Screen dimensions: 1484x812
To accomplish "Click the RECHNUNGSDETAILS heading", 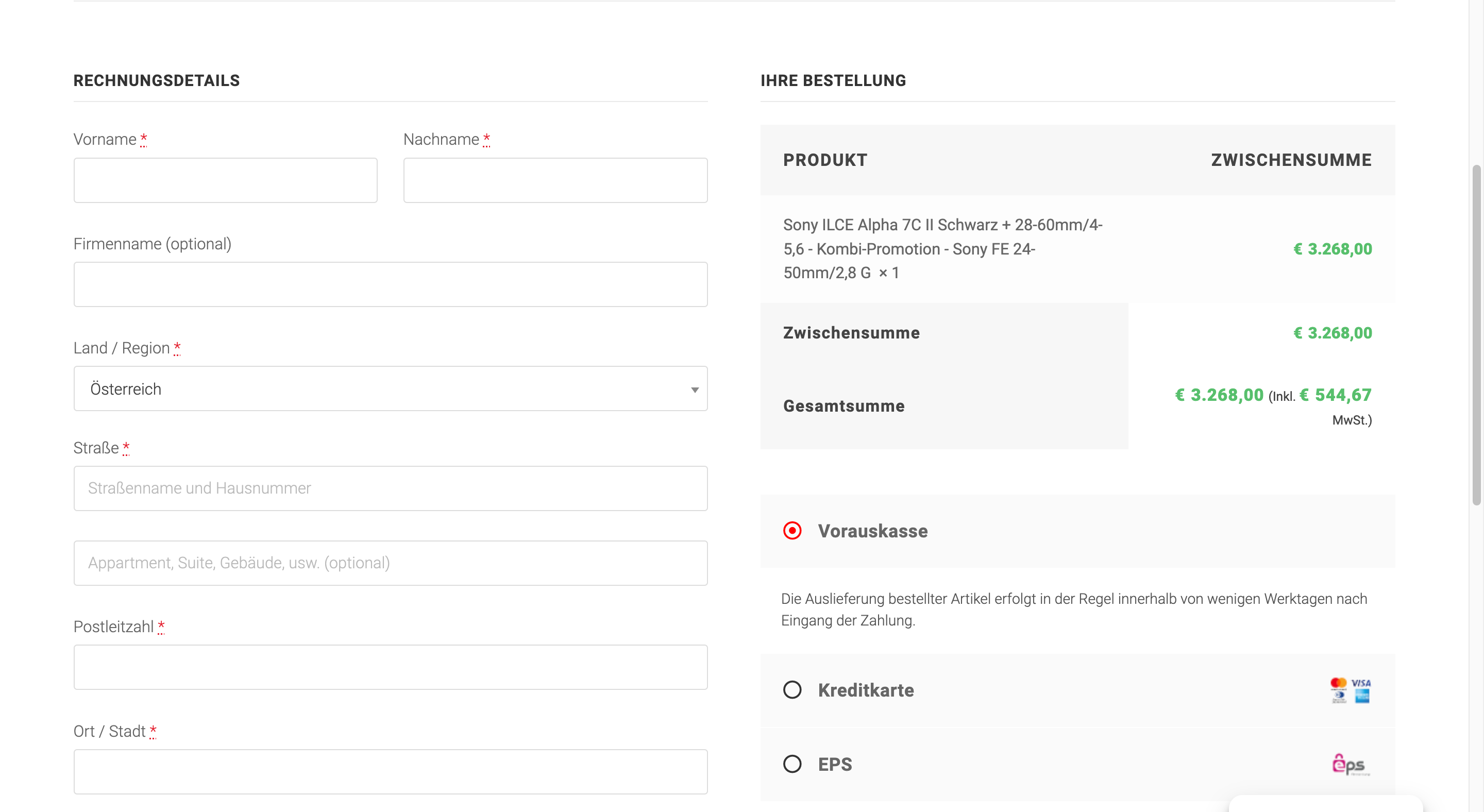I will [157, 80].
